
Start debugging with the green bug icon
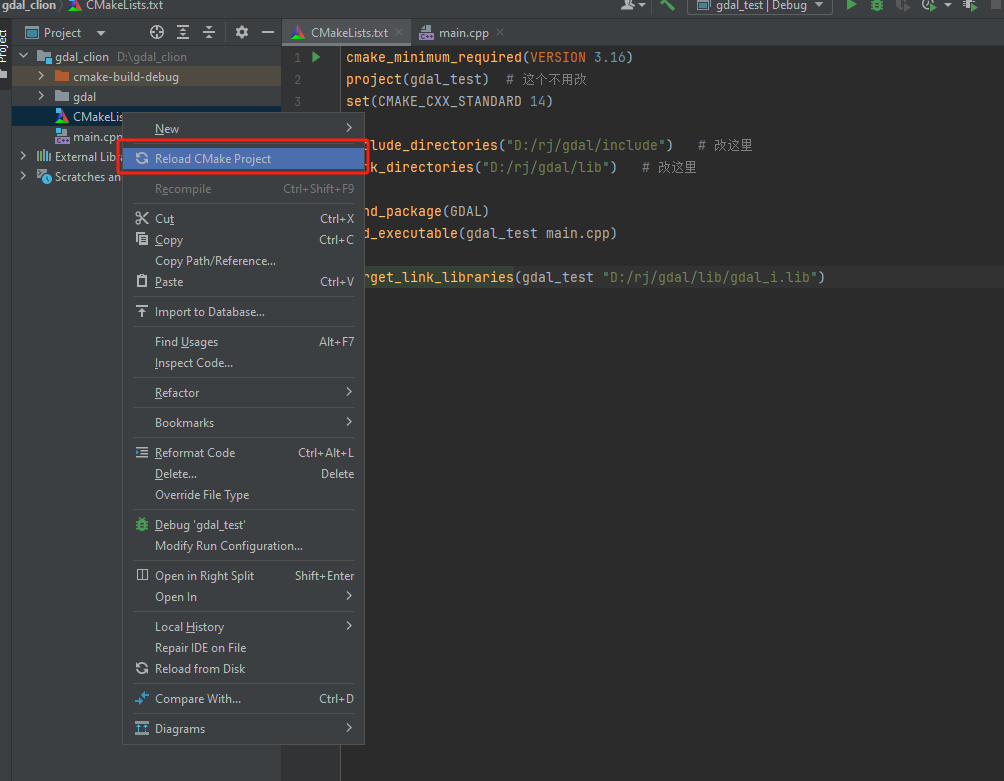(x=877, y=6)
